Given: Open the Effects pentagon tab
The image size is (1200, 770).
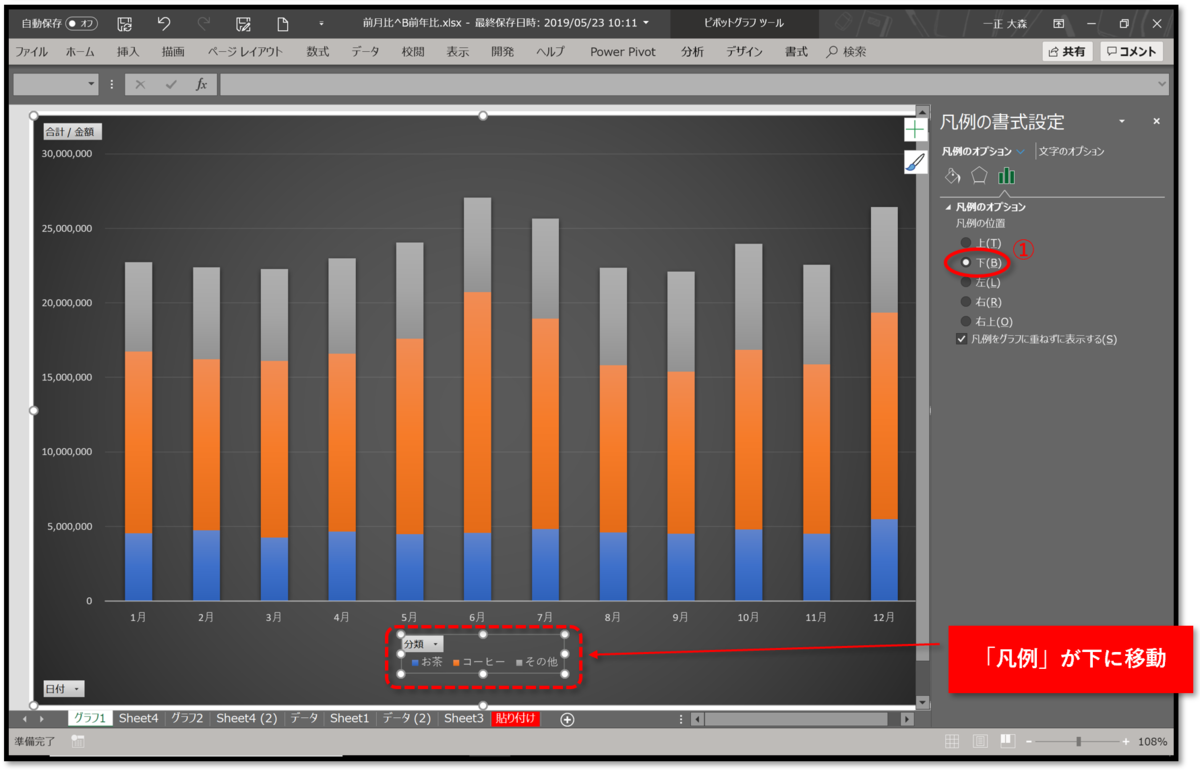Looking at the screenshot, I should click(x=979, y=176).
